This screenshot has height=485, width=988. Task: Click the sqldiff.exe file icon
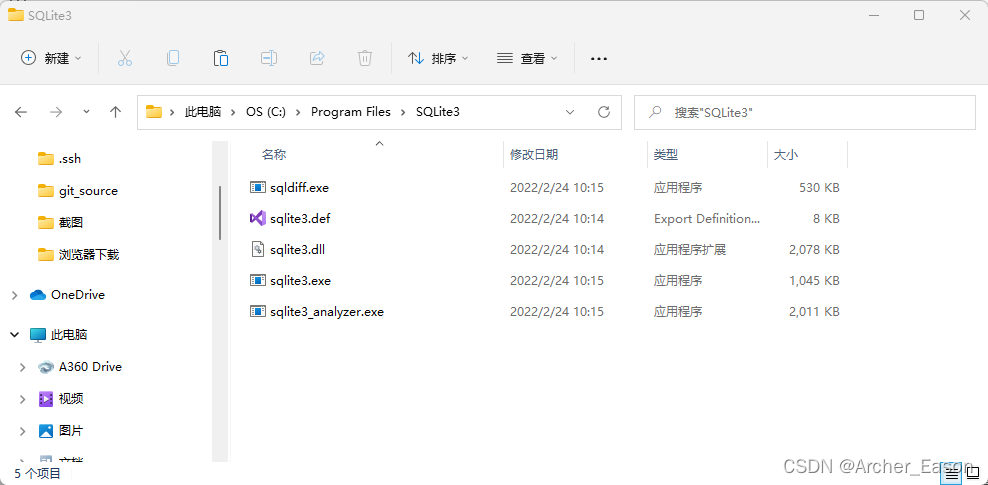tap(258, 187)
